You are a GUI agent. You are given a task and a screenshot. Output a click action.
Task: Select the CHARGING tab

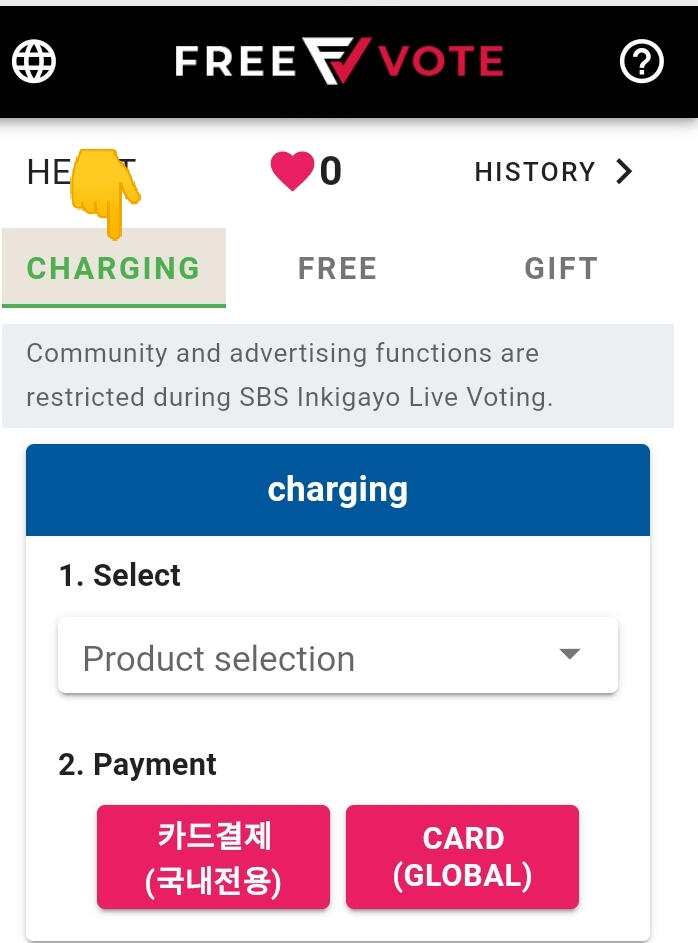(x=113, y=268)
